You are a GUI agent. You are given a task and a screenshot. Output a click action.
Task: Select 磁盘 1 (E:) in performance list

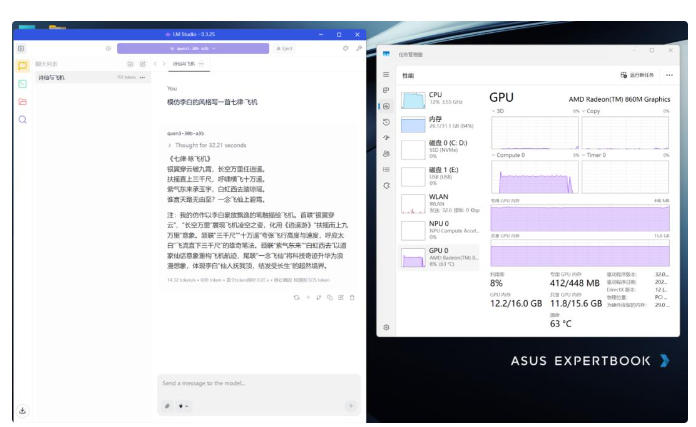(x=439, y=176)
